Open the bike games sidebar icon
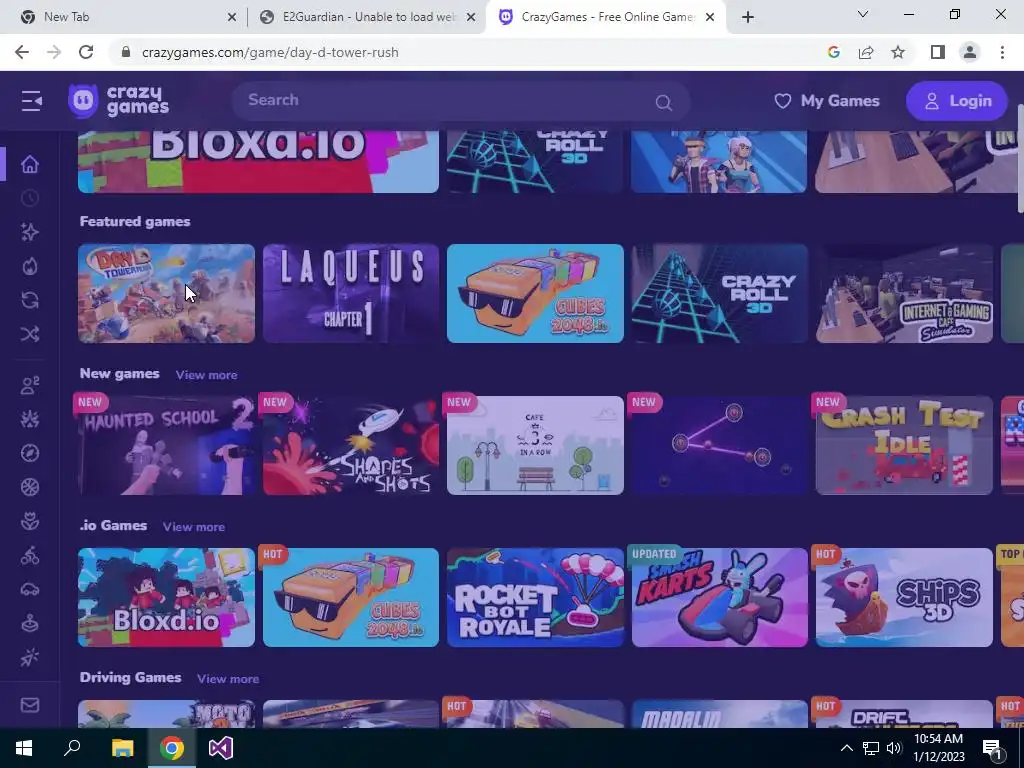The height and width of the screenshot is (768, 1024). tap(30, 556)
